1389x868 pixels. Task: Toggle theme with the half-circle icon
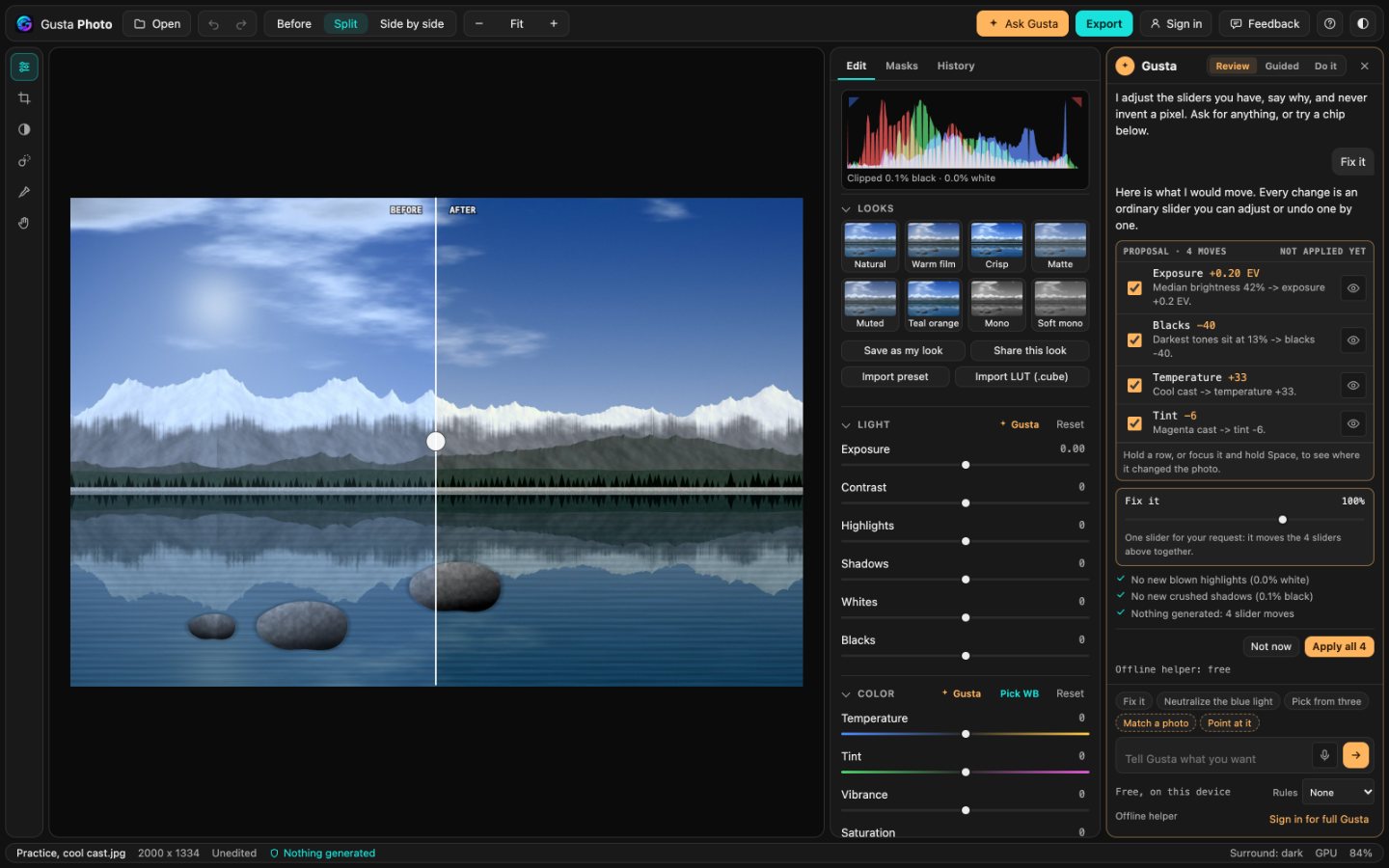[1363, 24]
